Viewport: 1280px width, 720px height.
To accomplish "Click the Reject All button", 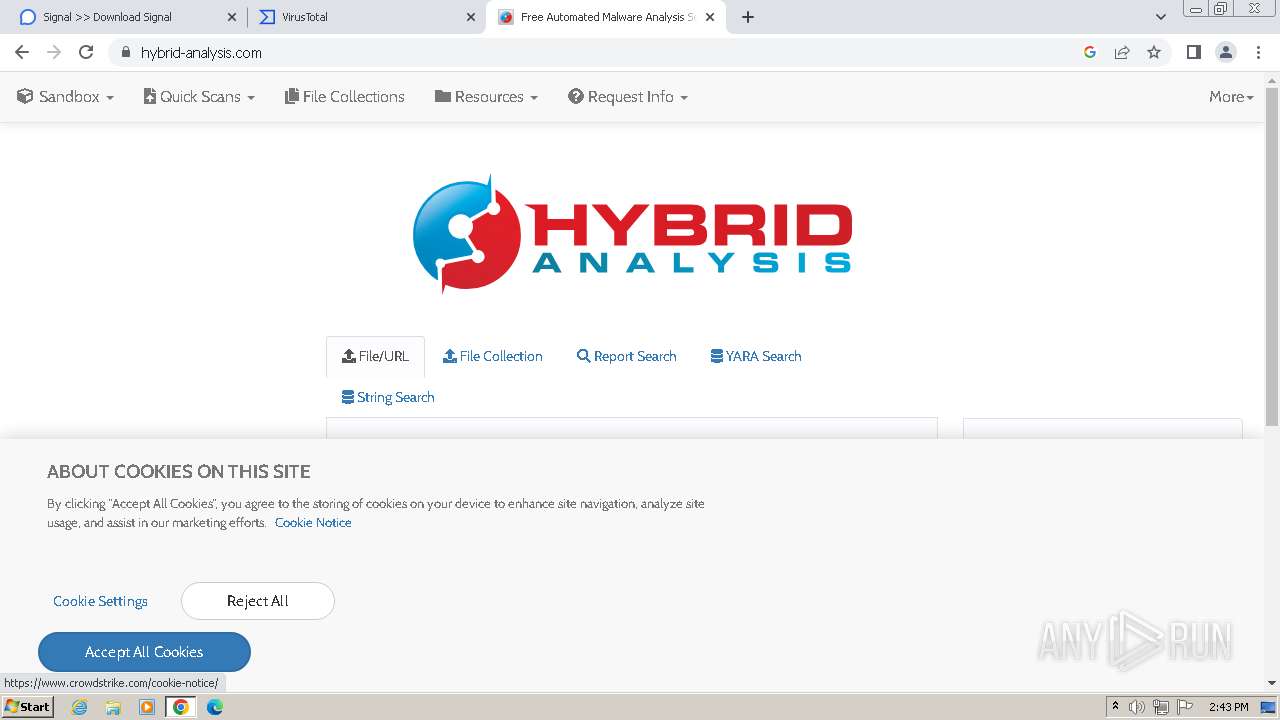I will [x=258, y=601].
